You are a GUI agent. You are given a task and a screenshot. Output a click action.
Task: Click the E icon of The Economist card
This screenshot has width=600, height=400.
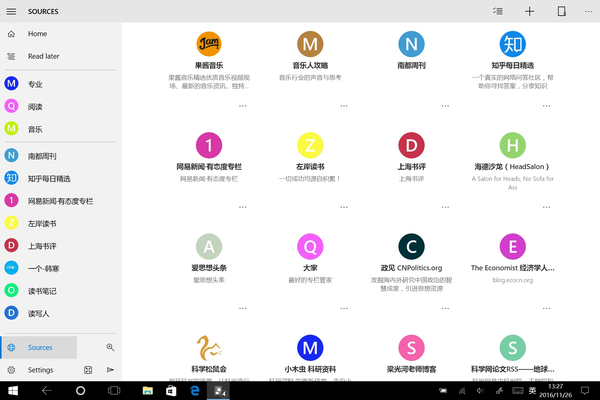[513, 247]
